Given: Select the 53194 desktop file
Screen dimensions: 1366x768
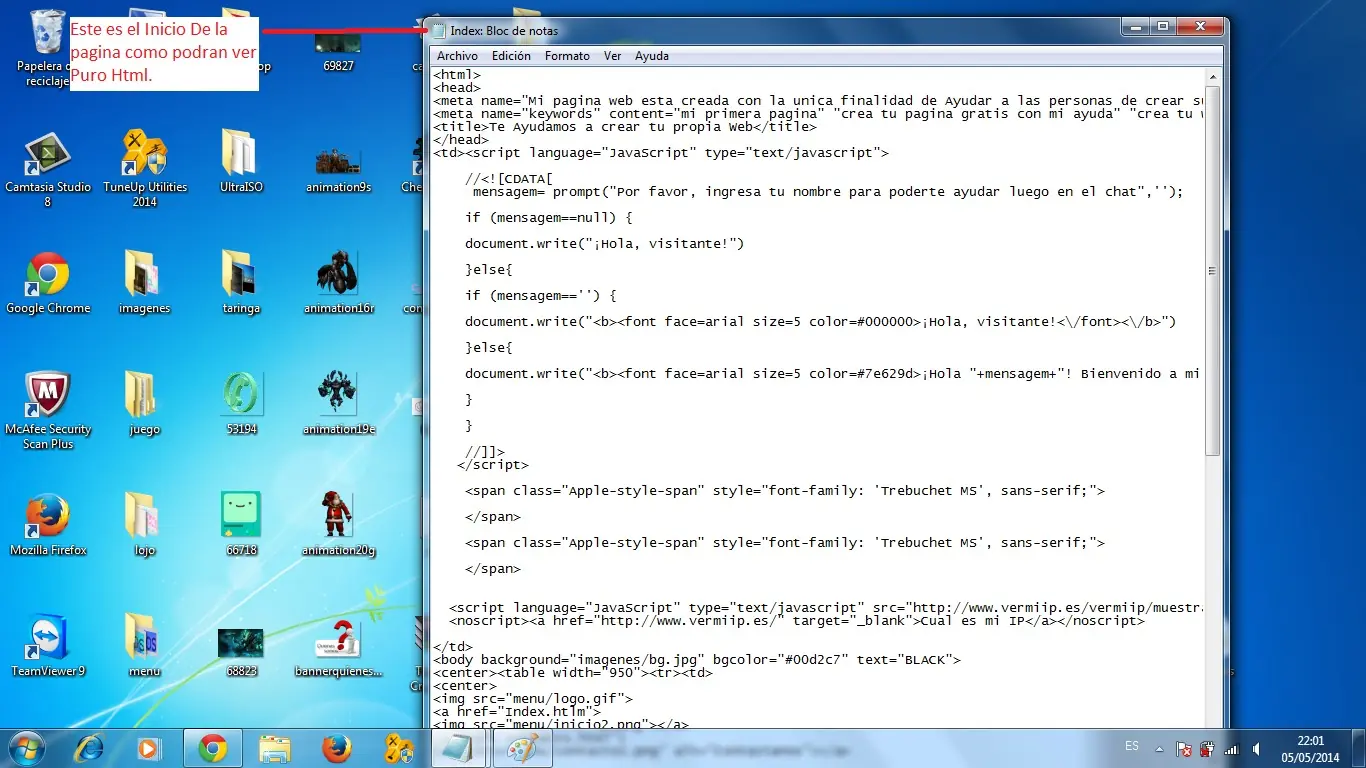Looking at the screenshot, I should (x=241, y=405).
